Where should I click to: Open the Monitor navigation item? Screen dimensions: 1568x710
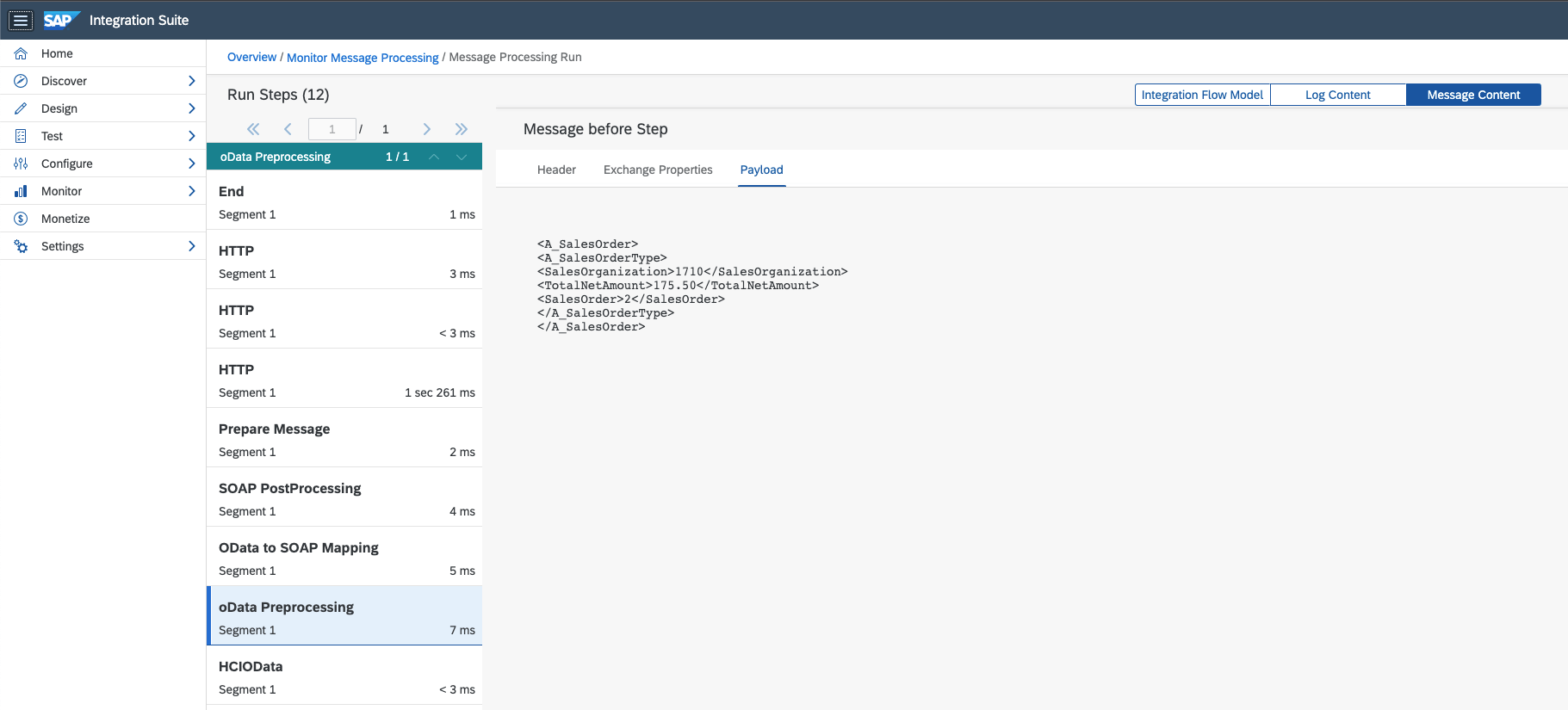(103, 191)
